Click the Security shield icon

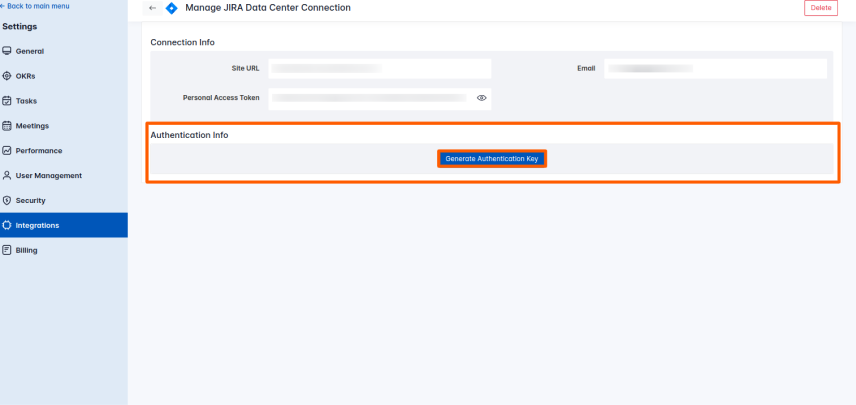point(7,200)
